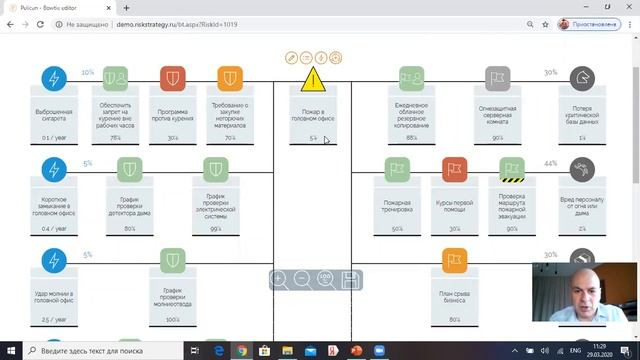
Task: Open Zoom from the taskbar
Action: coord(380,351)
